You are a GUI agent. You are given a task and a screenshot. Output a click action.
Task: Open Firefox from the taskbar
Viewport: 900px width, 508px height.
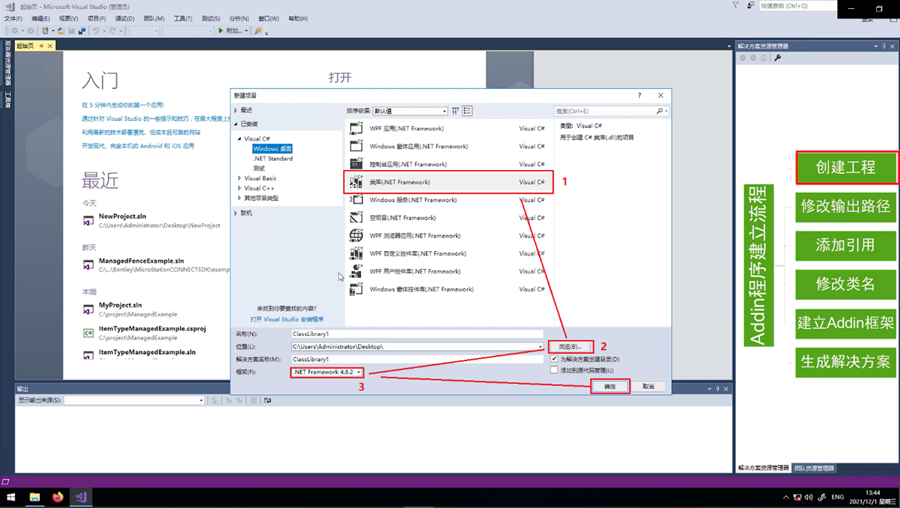click(x=57, y=497)
